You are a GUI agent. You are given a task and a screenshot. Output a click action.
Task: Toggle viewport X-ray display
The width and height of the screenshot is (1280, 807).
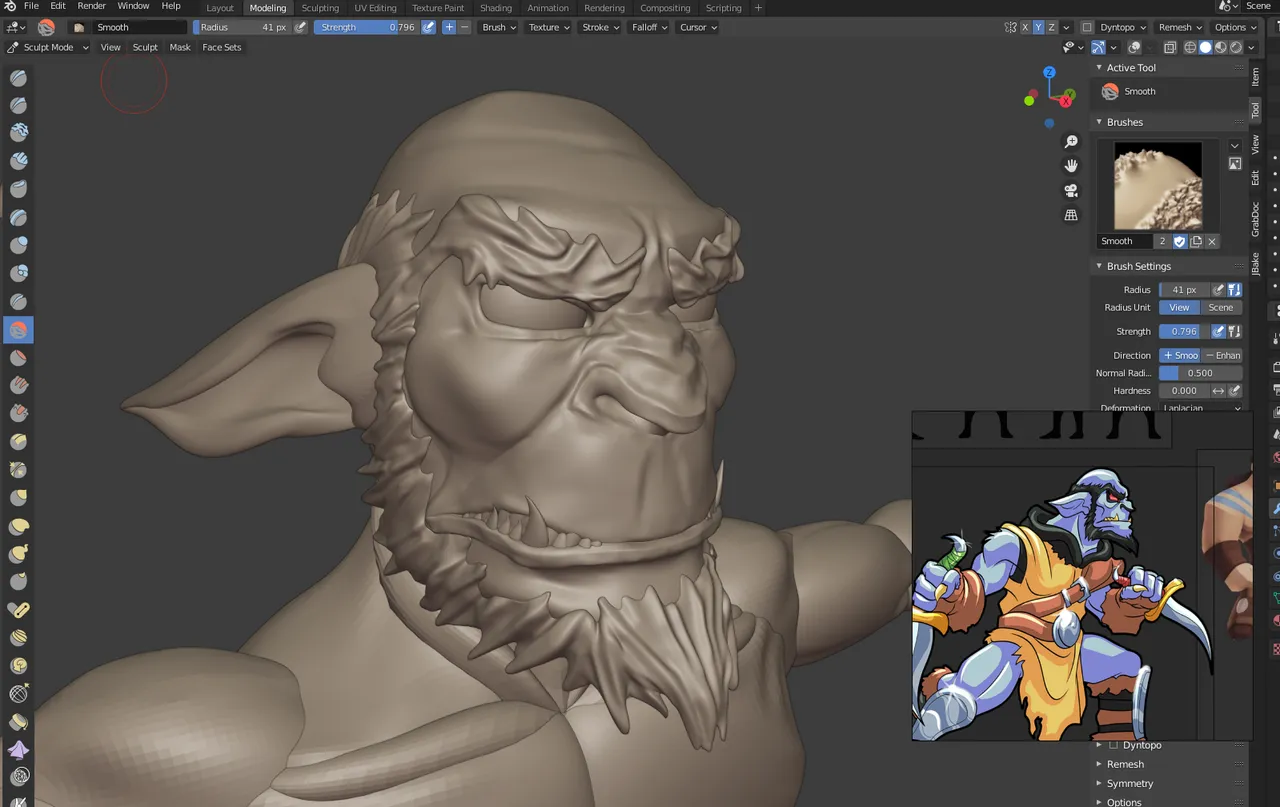point(1169,47)
